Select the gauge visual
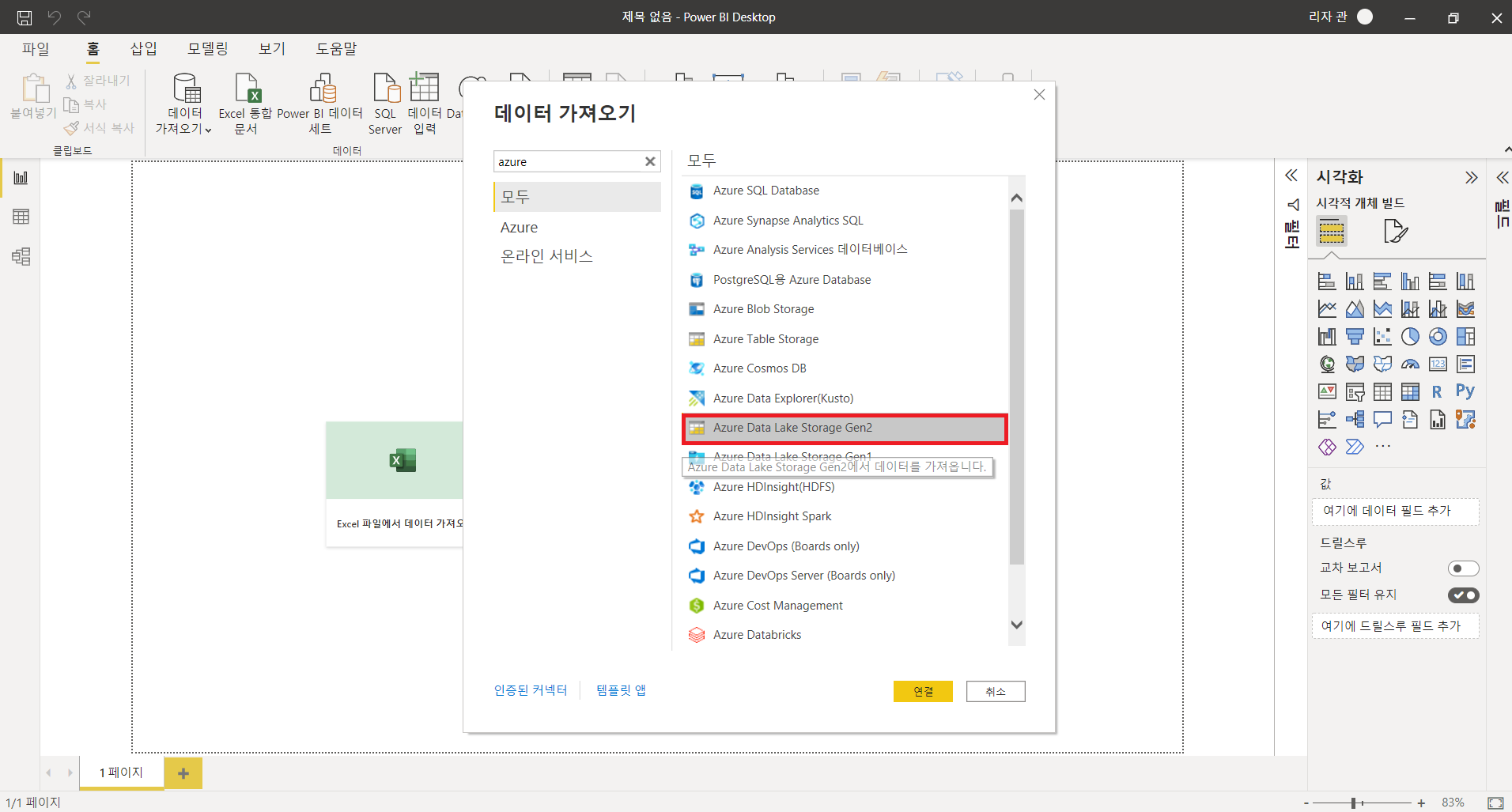Screen dimensions: 1512x812 1410,364
